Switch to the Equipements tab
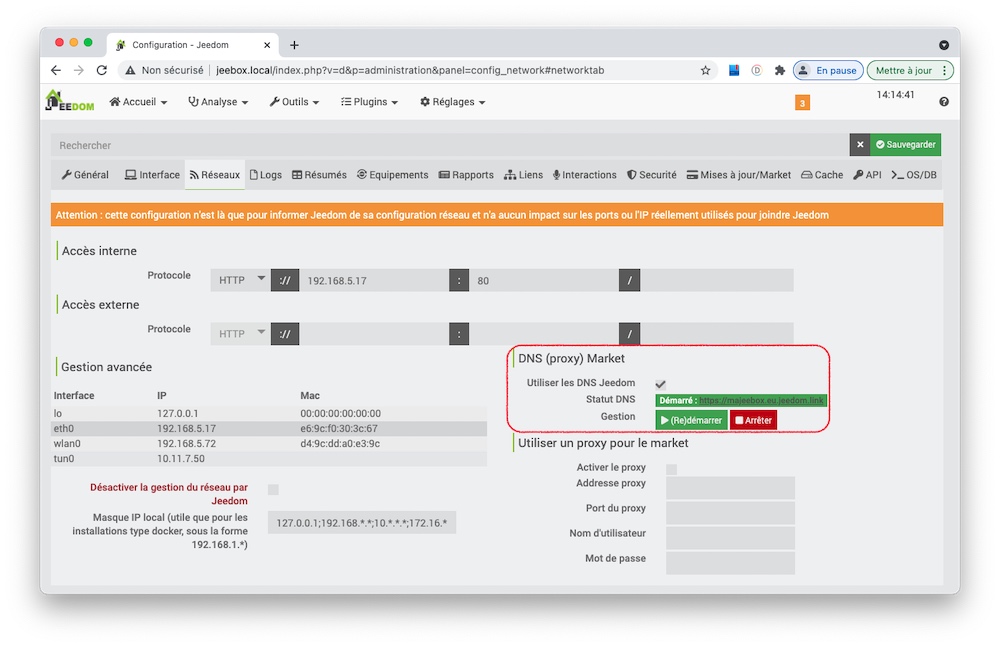Screen dimensions: 1000x647 392,174
